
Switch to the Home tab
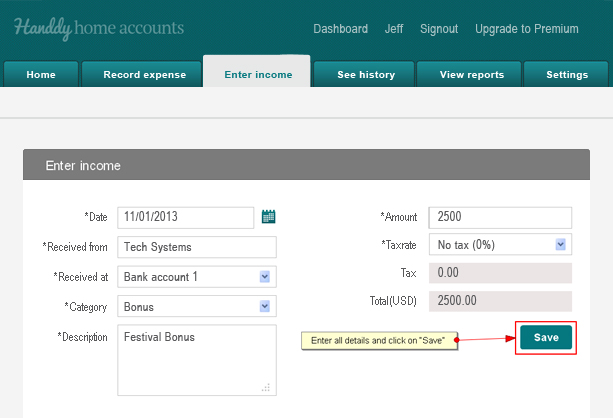click(41, 74)
